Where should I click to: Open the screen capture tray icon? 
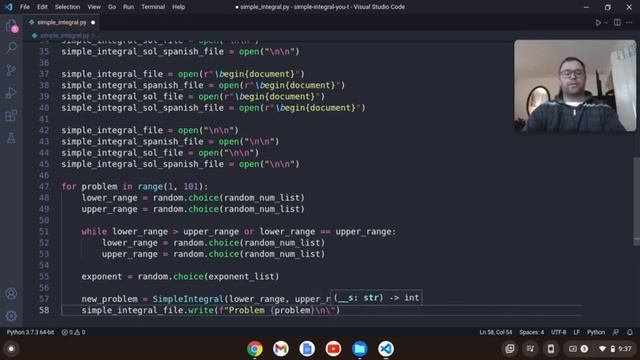click(x=510, y=349)
